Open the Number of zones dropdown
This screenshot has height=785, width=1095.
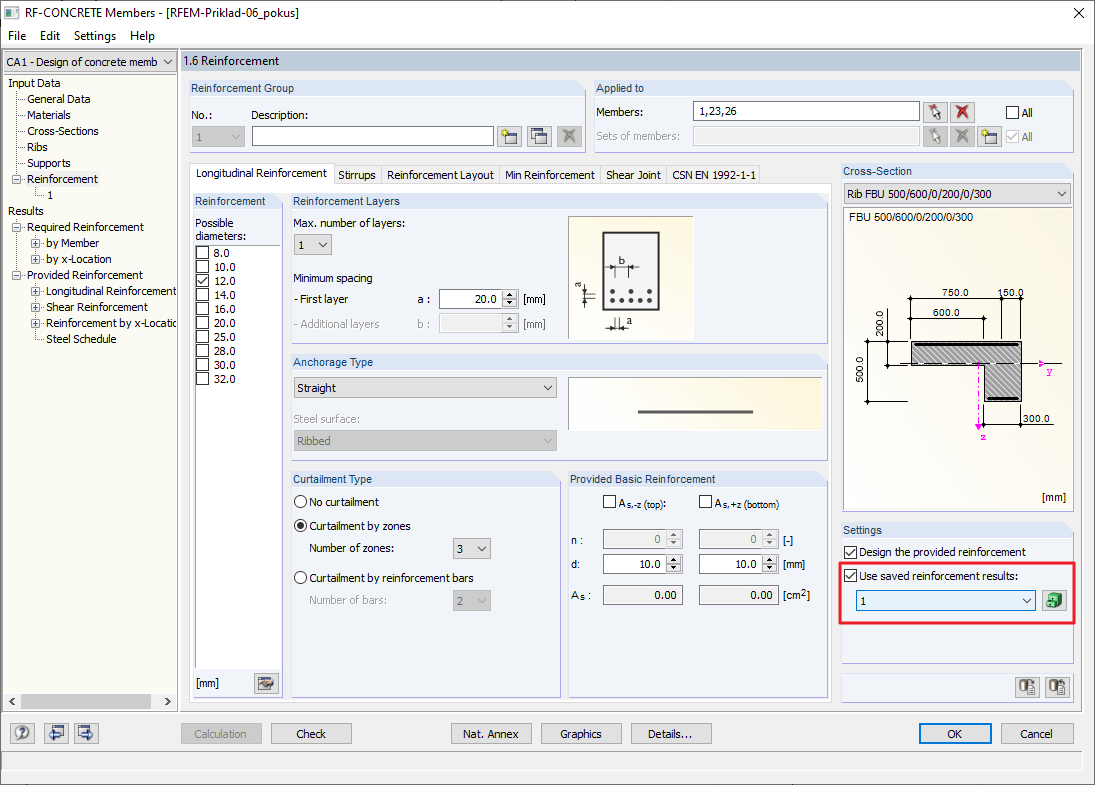[x=472, y=549]
